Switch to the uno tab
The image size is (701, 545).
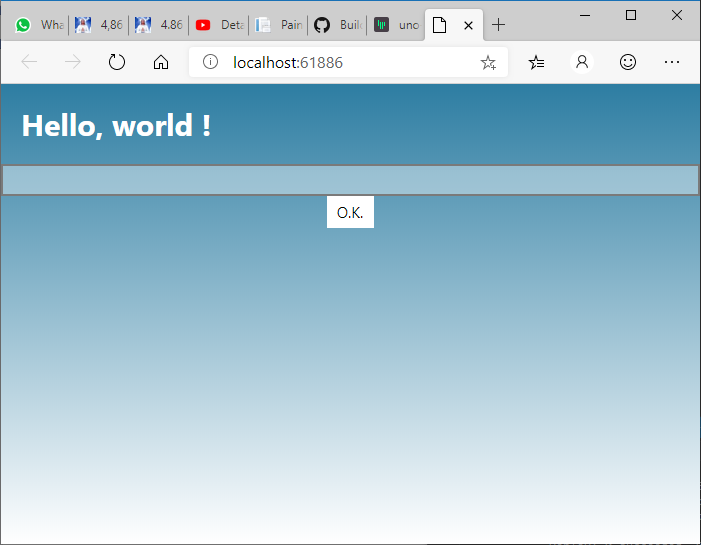pos(397,25)
